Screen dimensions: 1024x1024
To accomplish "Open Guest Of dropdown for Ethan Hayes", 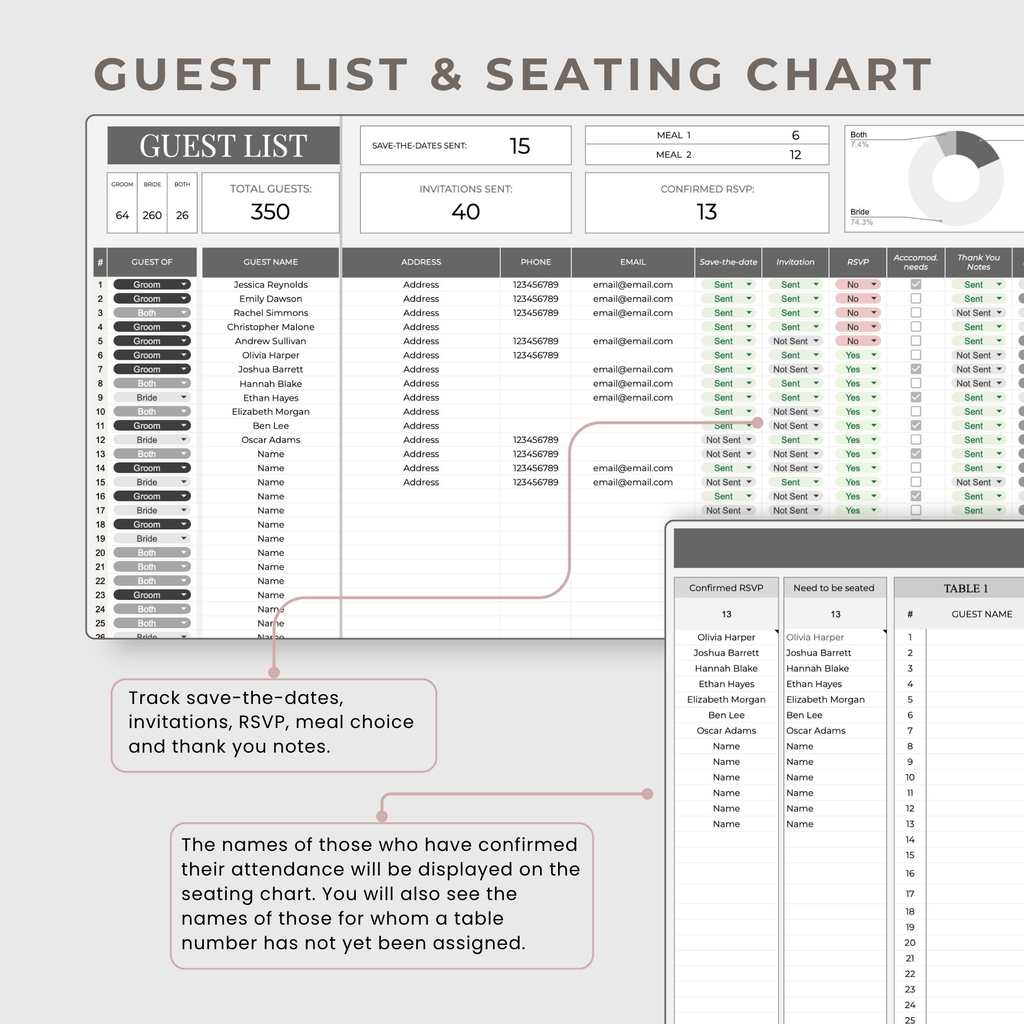I will tap(152, 398).
